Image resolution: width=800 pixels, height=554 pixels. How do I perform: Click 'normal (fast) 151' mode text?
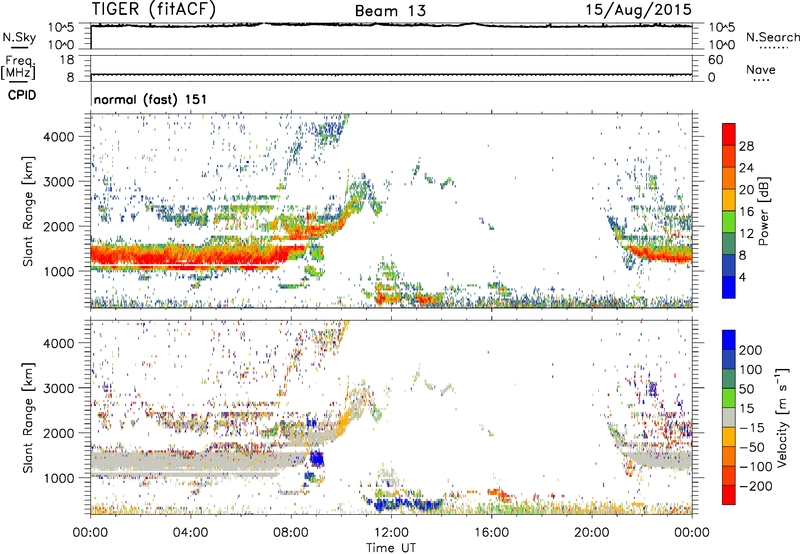click(x=150, y=99)
